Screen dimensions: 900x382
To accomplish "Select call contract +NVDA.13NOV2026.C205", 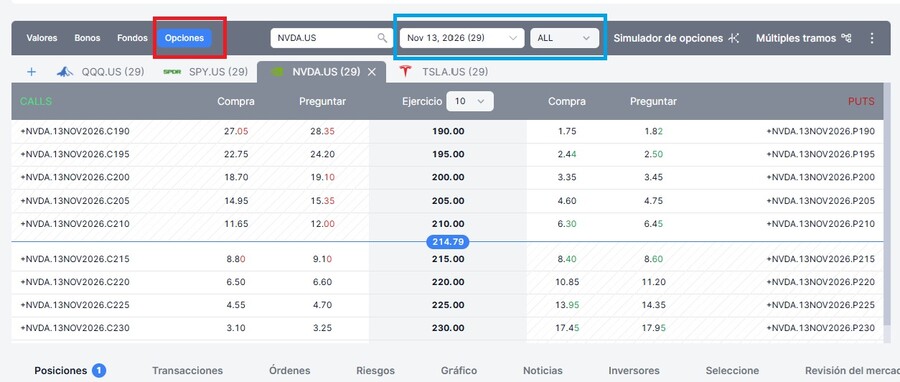I will click(x=75, y=201).
